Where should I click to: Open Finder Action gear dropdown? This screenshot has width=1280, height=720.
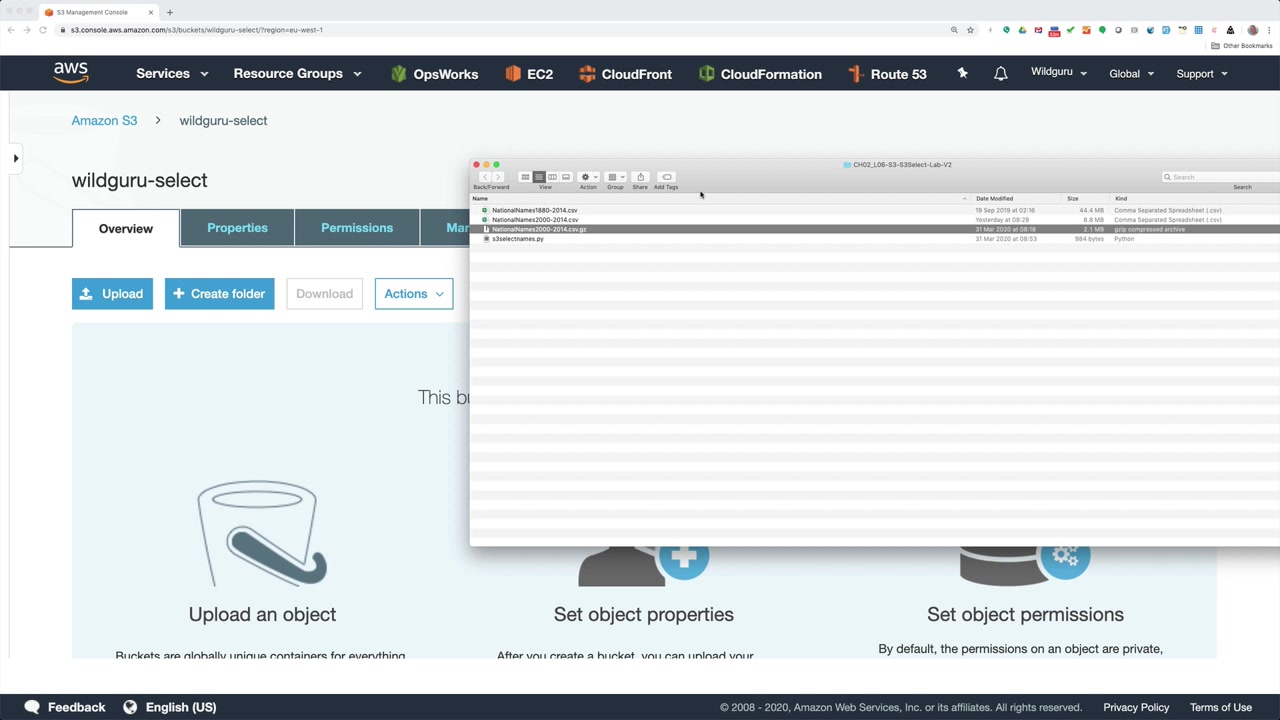[588, 177]
